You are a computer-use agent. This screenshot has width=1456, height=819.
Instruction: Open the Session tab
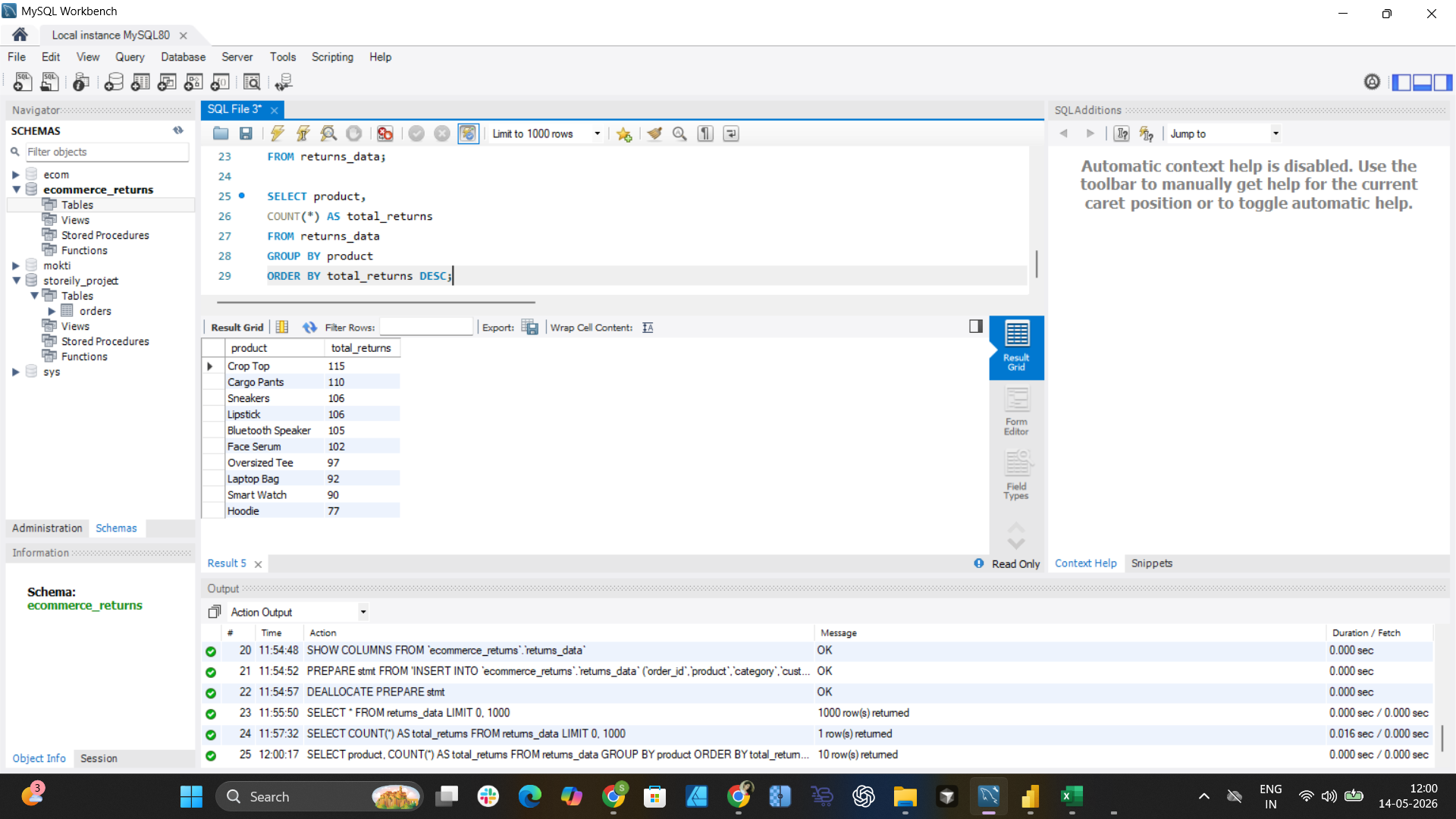[x=99, y=758]
